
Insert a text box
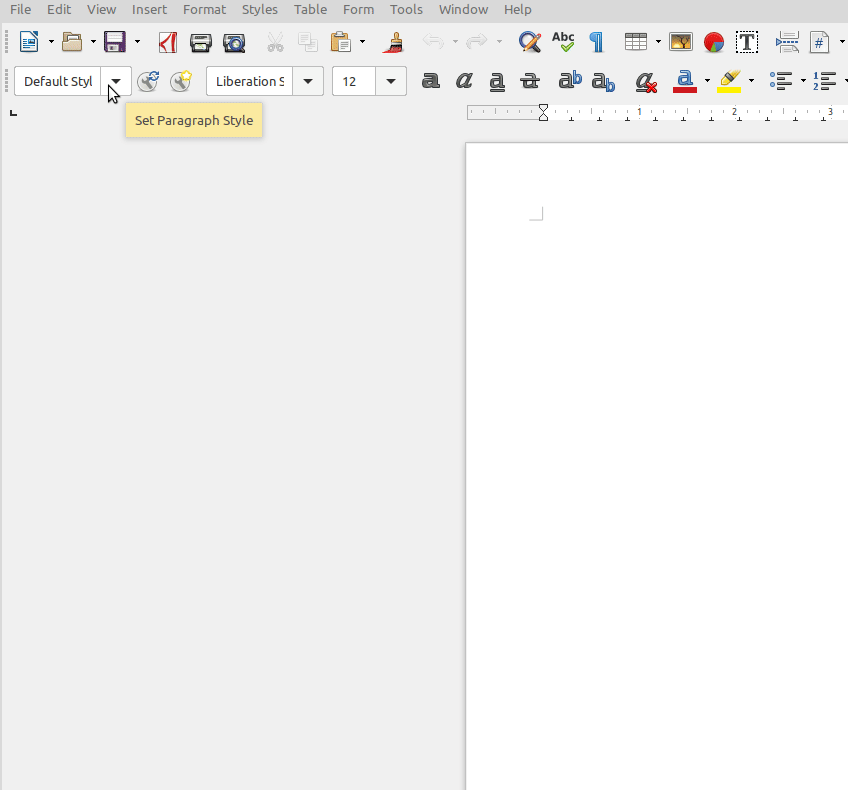pyautogui.click(x=746, y=42)
